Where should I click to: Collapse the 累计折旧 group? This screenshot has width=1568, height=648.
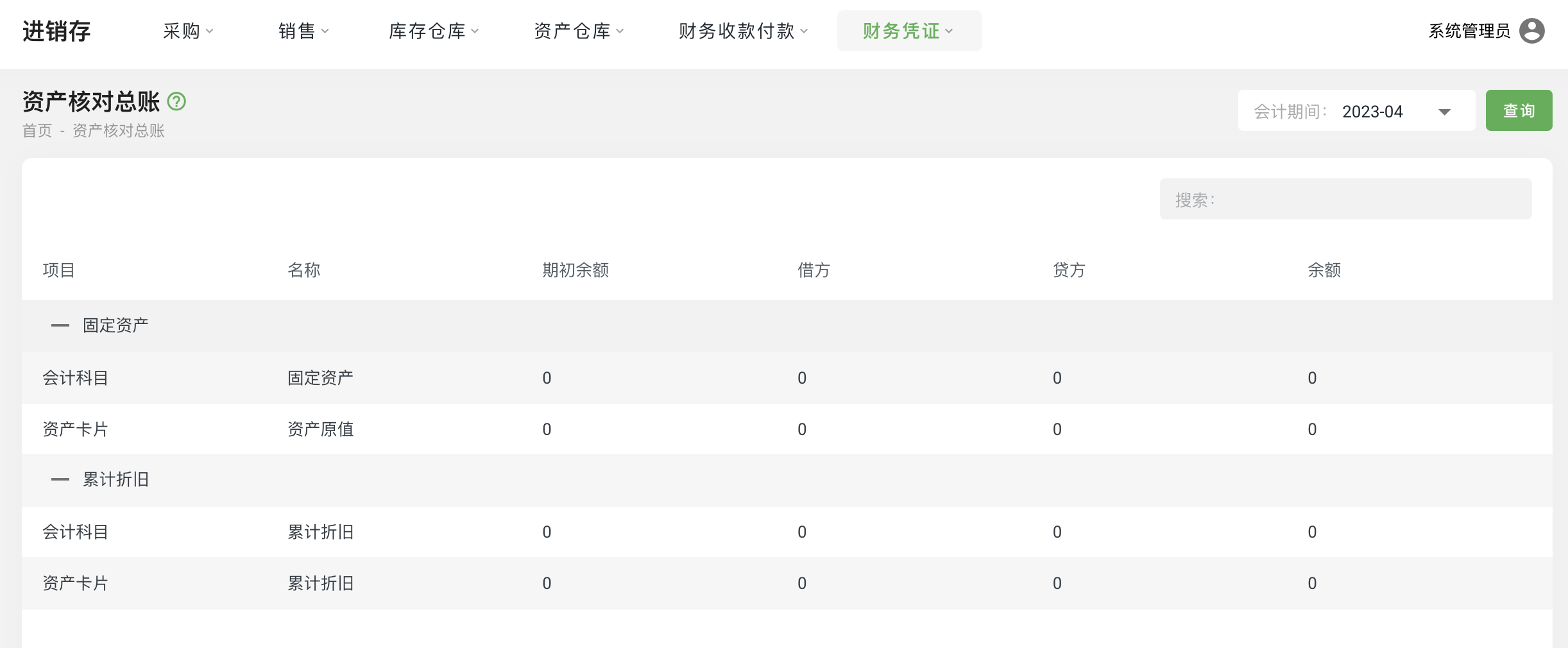(x=60, y=480)
